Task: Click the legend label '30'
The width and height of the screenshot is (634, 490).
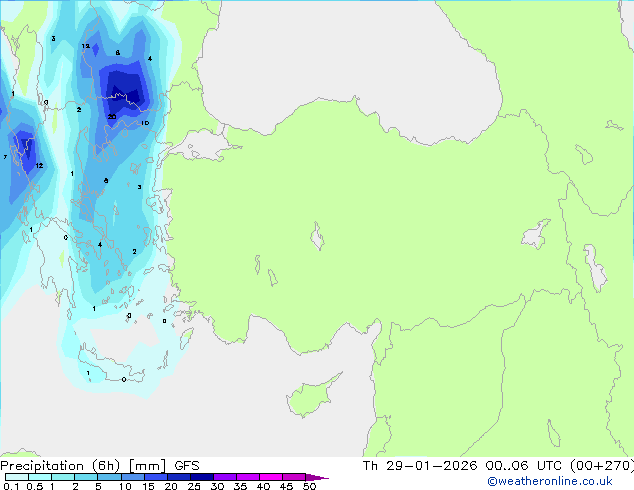Action: 217,486
